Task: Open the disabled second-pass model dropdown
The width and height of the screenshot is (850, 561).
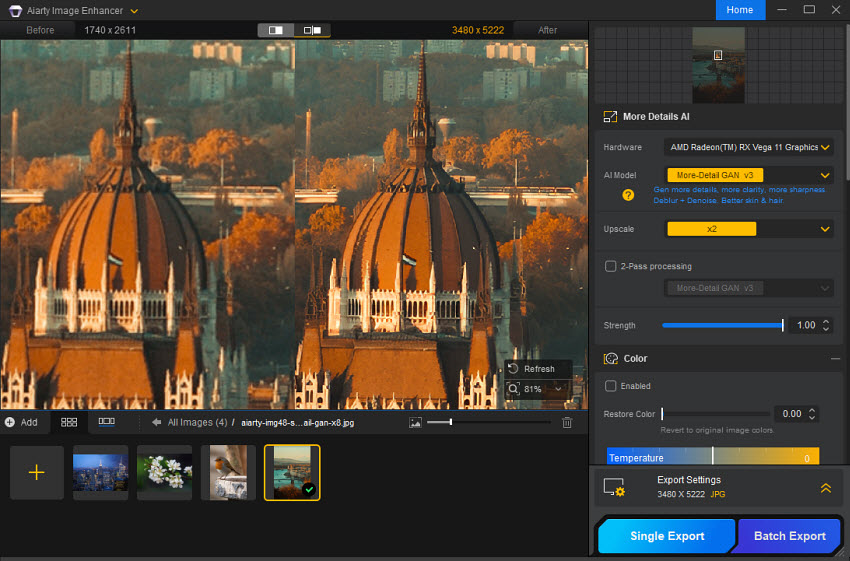Action: 749,288
